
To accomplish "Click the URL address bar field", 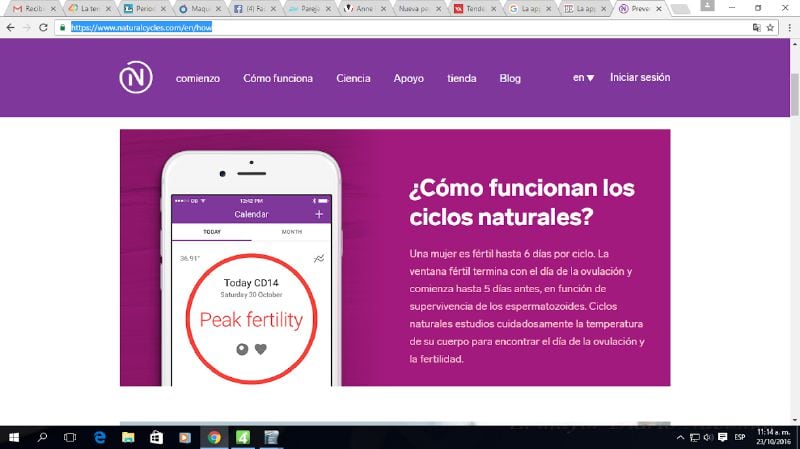I will [400, 27].
